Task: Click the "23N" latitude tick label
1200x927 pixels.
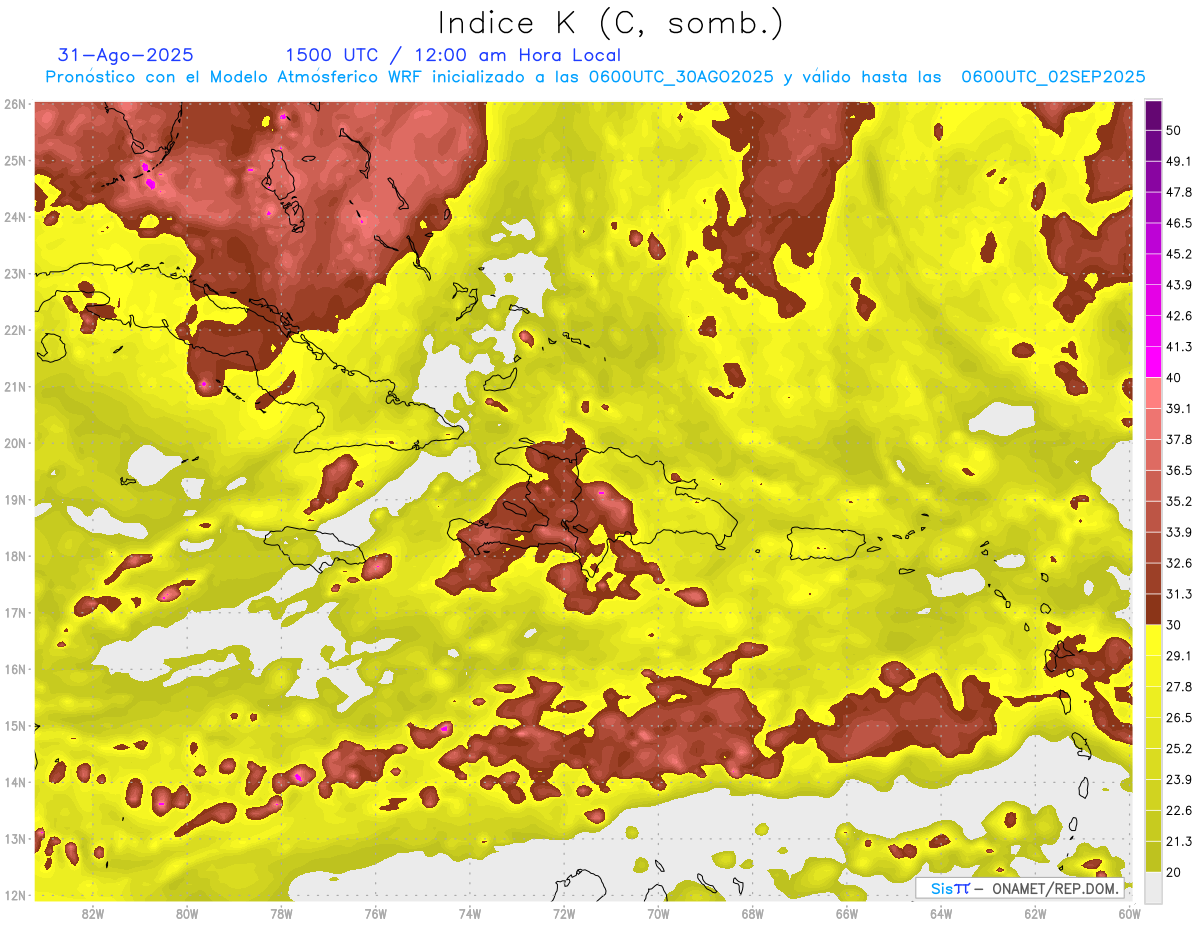Action: point(14,274)
